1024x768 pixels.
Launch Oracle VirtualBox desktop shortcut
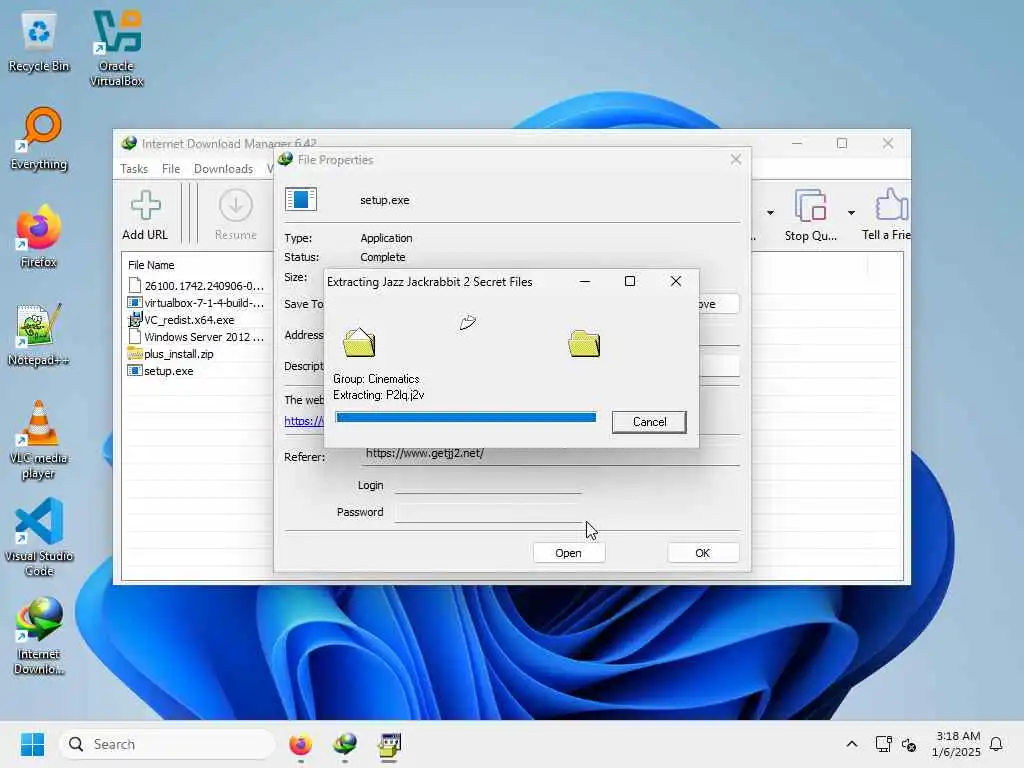tap(117, 49)
